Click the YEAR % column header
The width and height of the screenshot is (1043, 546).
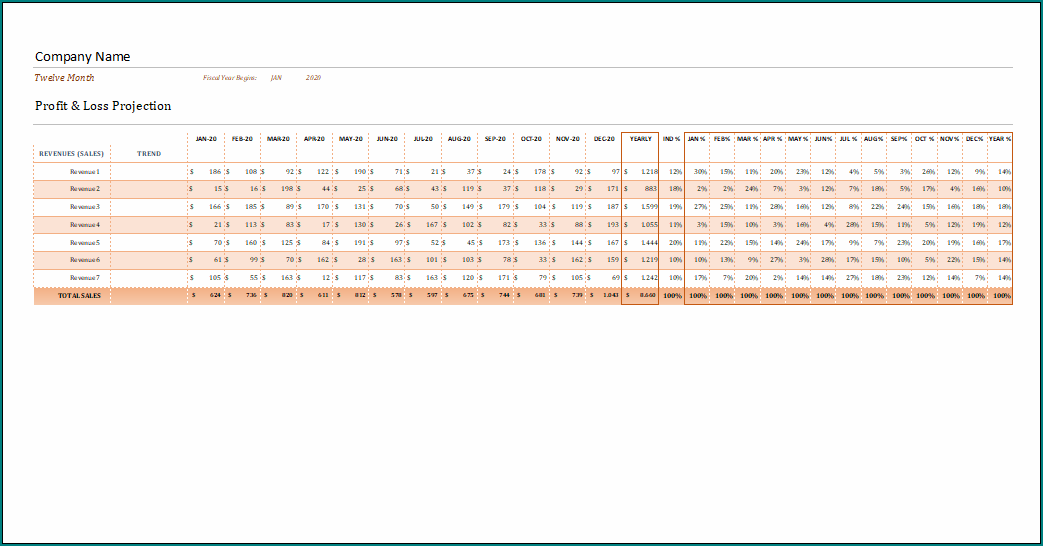tap(1000, 139)
